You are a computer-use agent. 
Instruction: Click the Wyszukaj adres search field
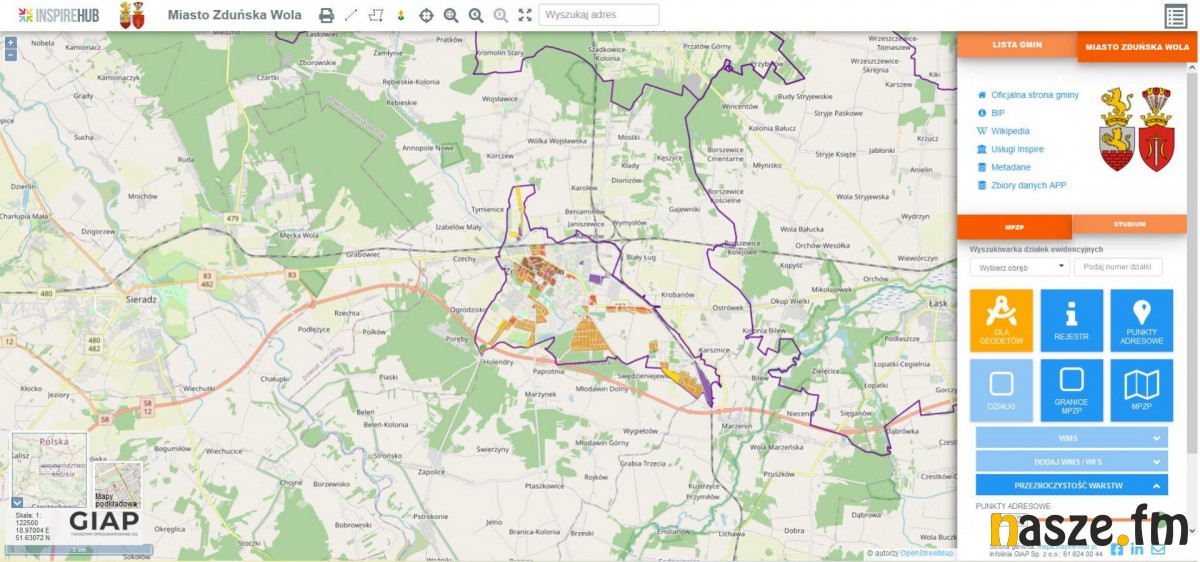[x=599, y=15]
